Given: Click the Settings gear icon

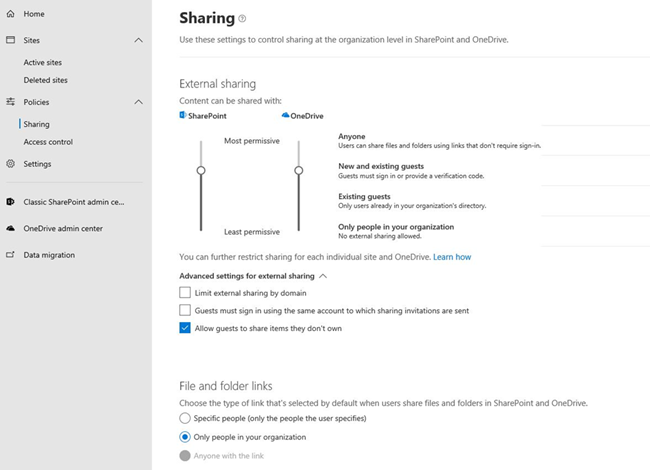Looking at the screenshot, I should [11, 164].
